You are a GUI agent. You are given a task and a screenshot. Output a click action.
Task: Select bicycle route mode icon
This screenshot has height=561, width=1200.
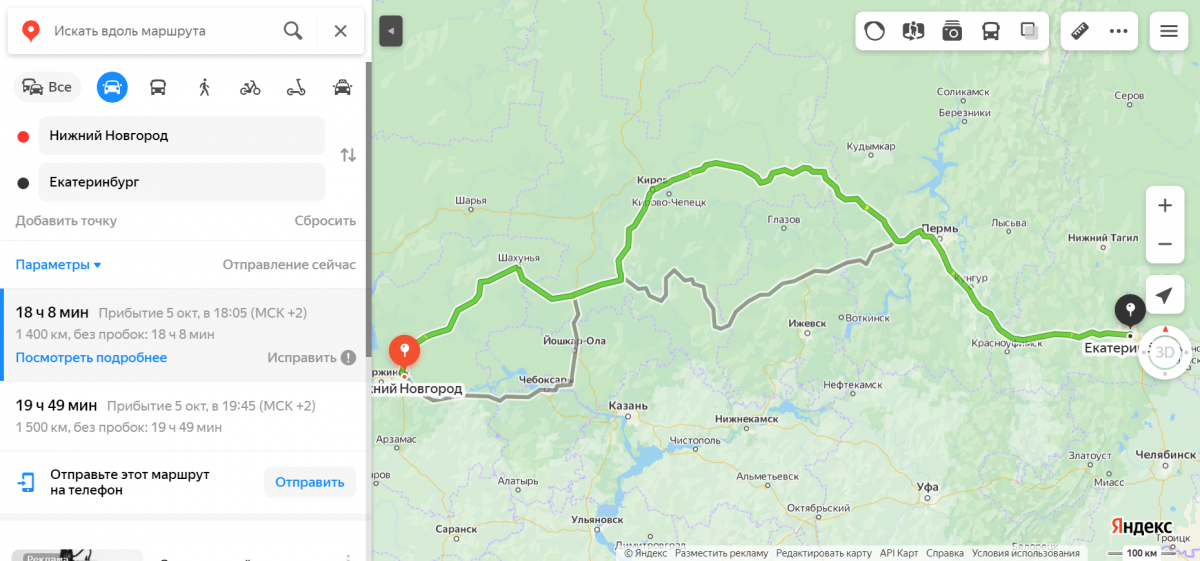pyautogui.click(x=250, y=87)
